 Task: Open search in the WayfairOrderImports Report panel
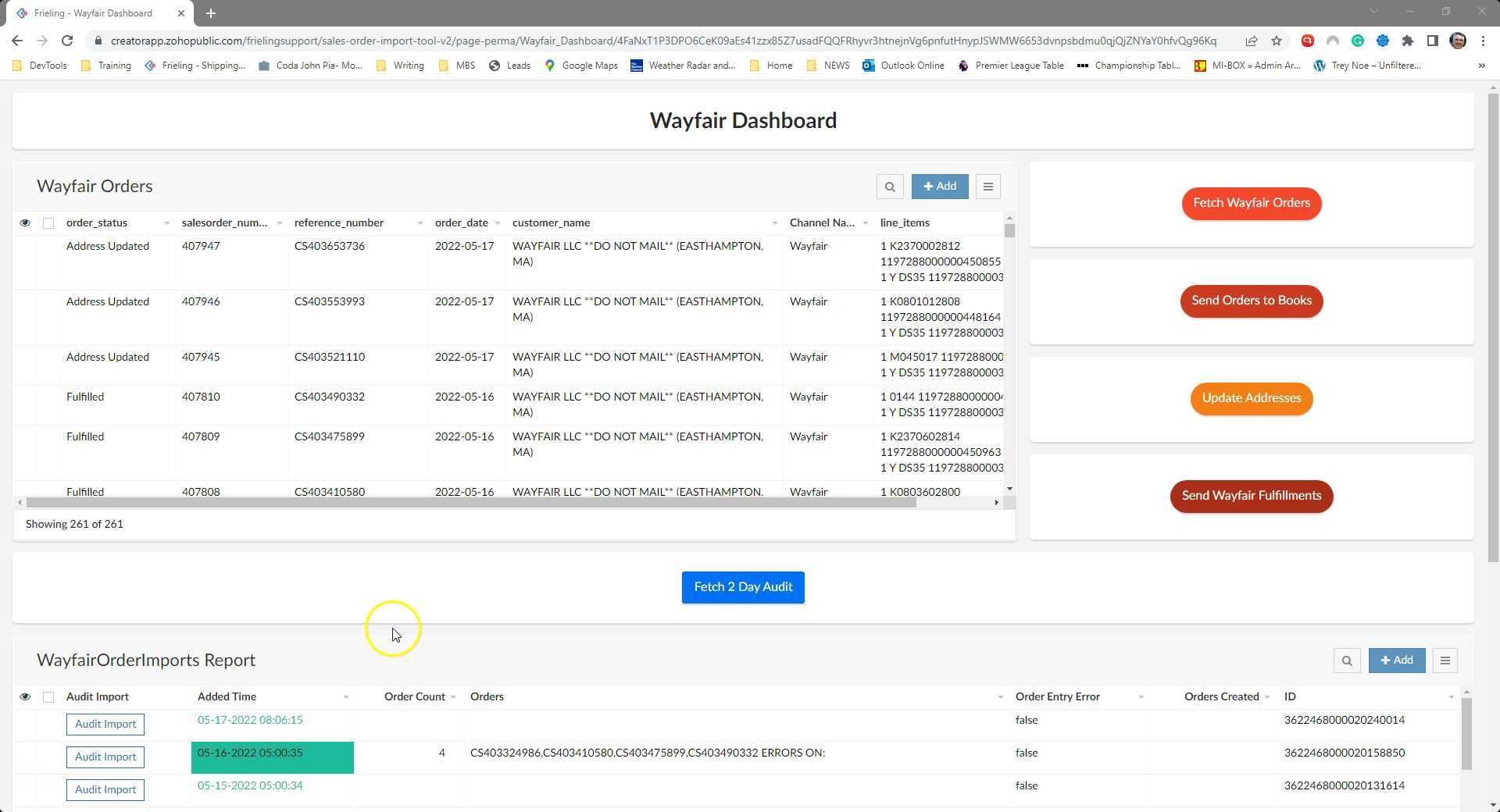(x=1347, y=660)
